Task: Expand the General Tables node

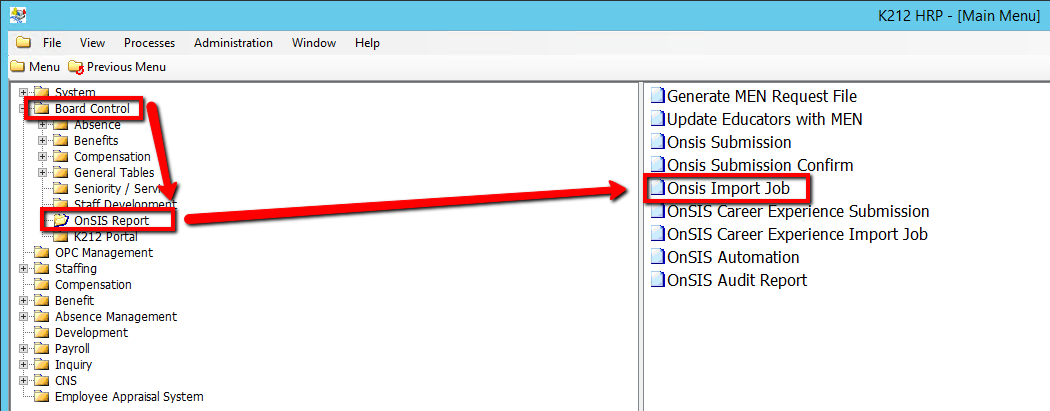Action: [x=42, y=173]
